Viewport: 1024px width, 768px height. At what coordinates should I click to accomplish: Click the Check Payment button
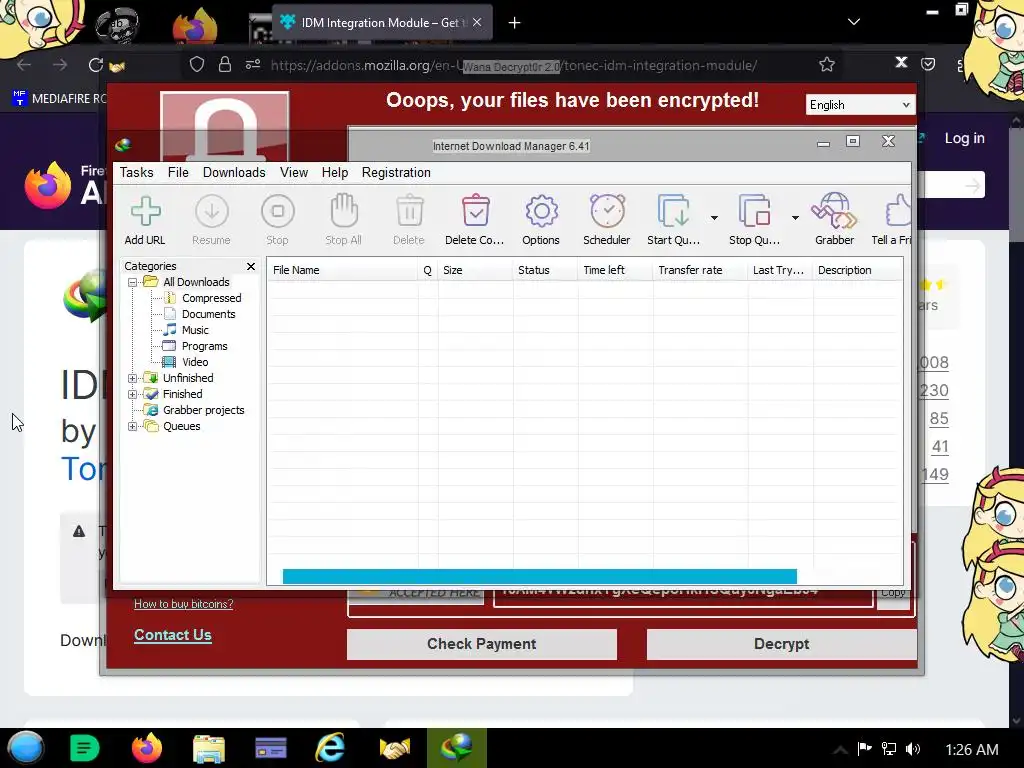[482, 644]
